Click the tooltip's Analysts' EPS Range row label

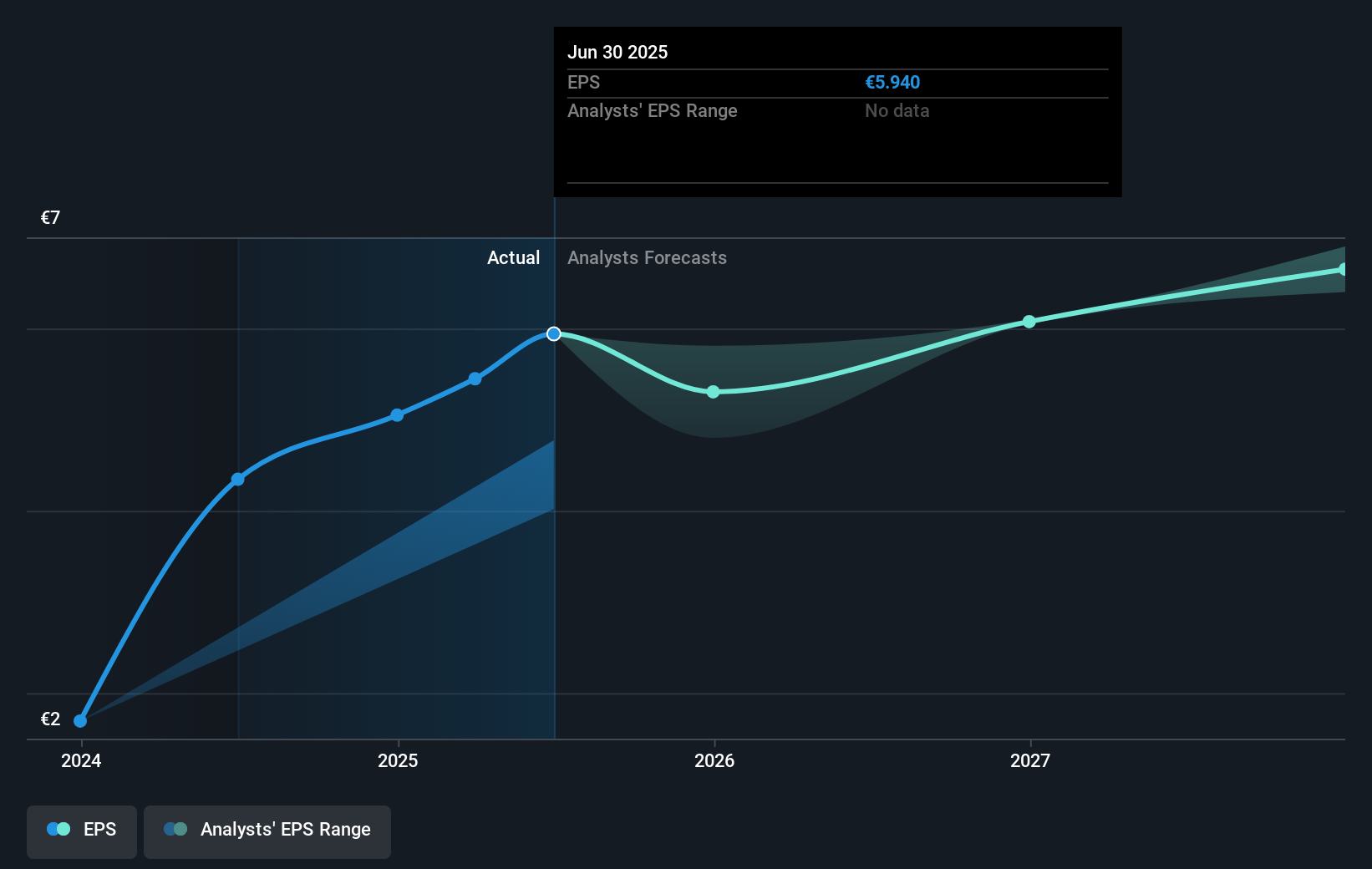pos(653,110)
